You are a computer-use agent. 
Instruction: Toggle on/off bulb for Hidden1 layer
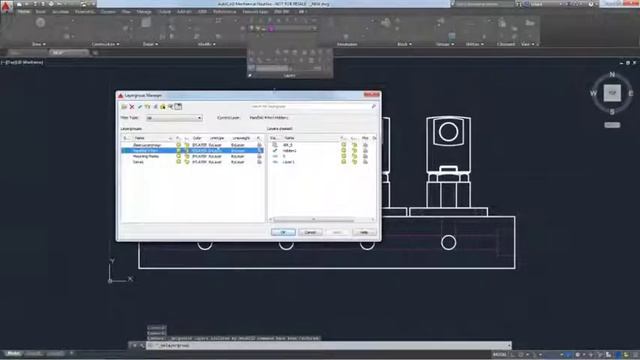[x=344, y=151]
